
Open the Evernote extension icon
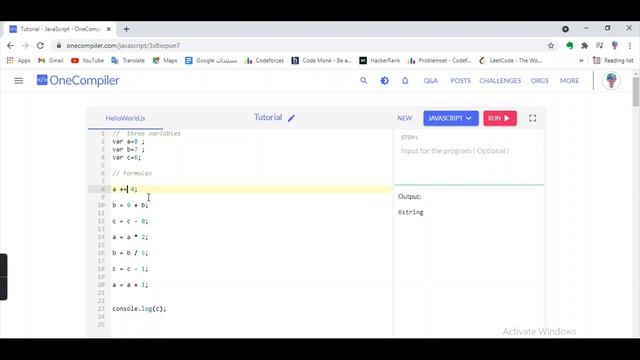(570, 45)
